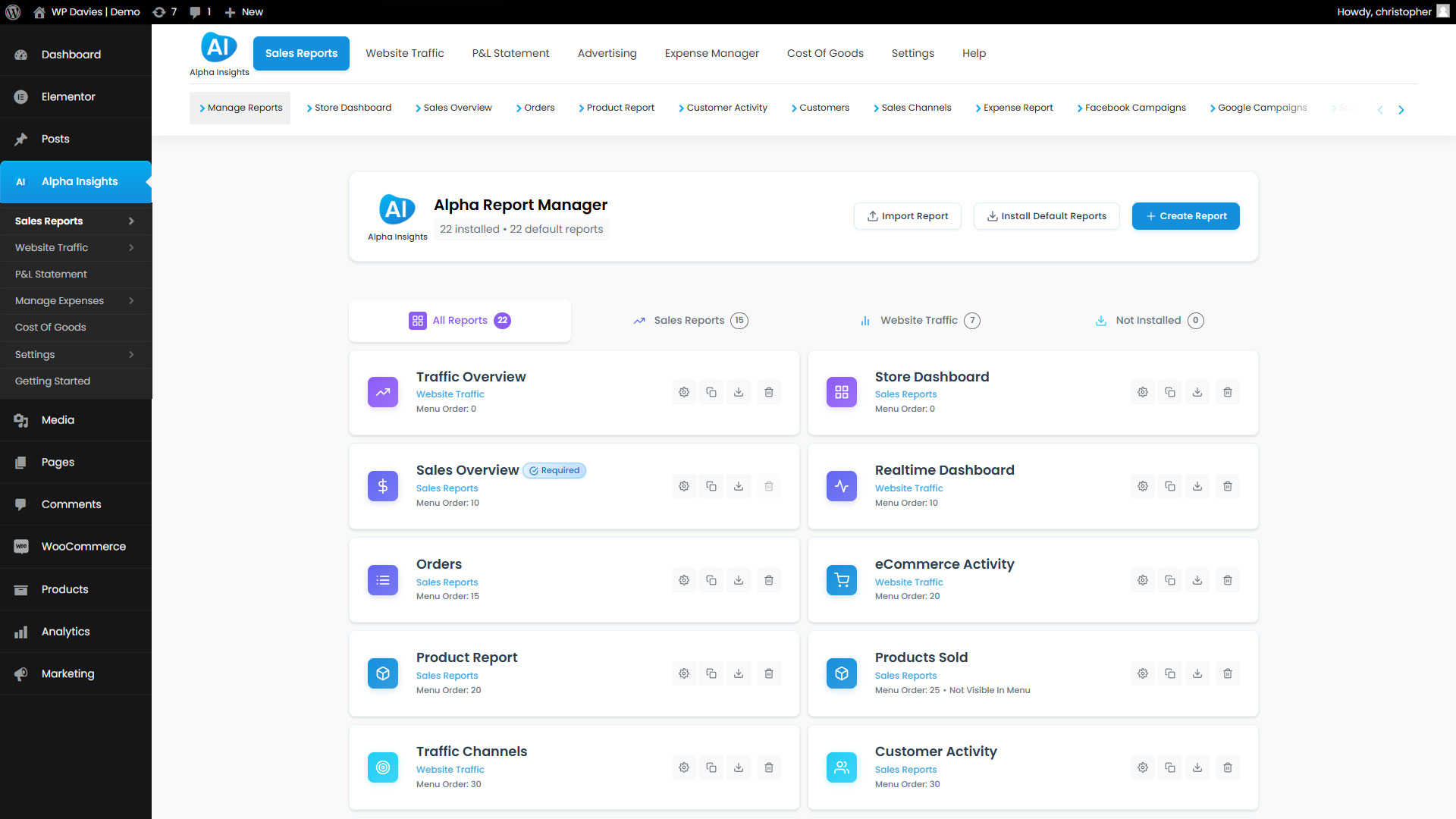
Task: Switch to the Website Traffic reports tab
Action: (919, 320)
